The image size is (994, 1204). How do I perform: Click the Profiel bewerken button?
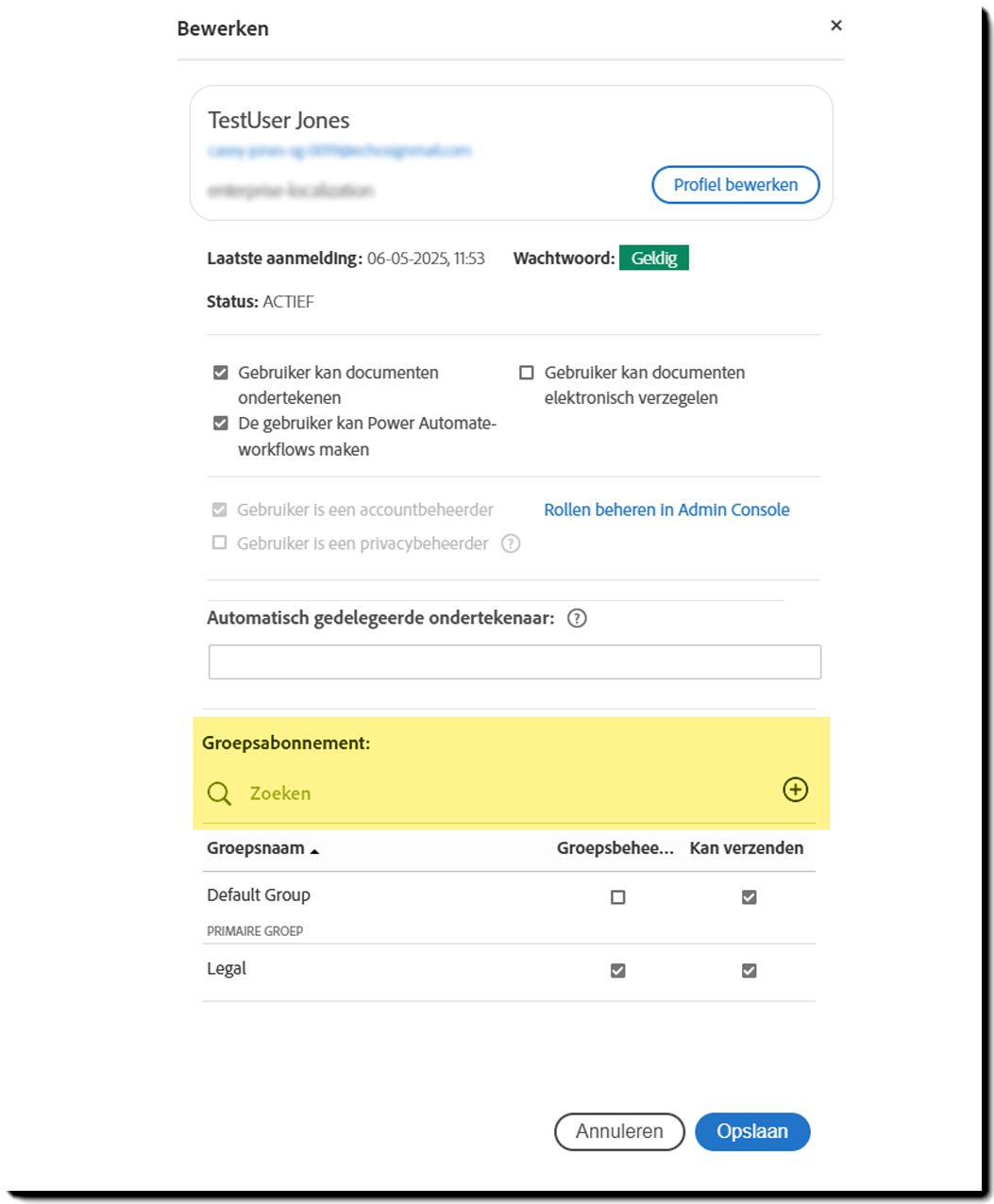pyautogui.click(x=735, y=185)
